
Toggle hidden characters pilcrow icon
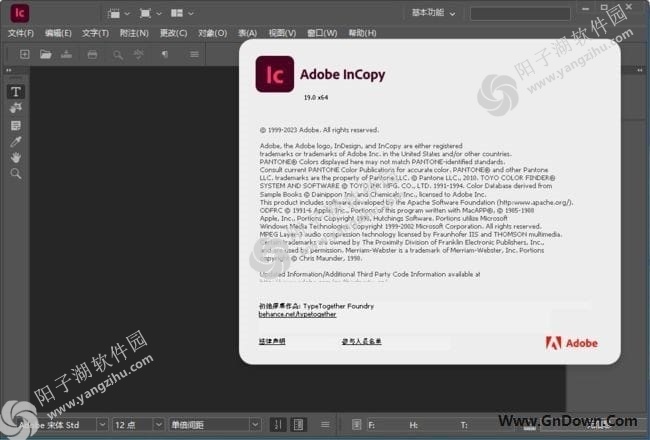pyautogui.click(x=165, y=54)
